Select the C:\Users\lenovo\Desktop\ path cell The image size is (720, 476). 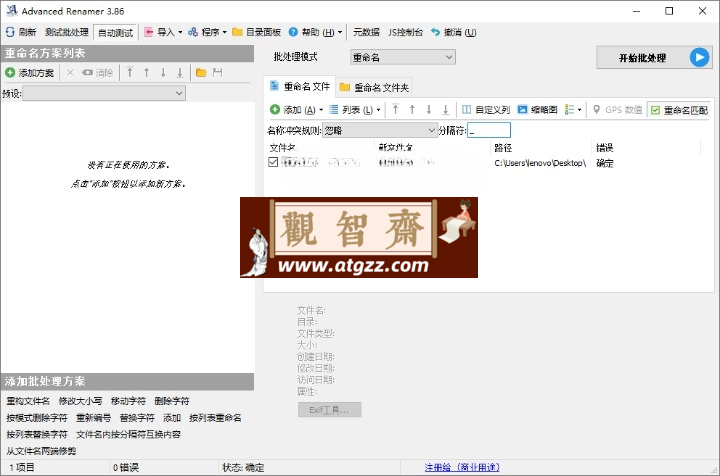pos(540,163)
